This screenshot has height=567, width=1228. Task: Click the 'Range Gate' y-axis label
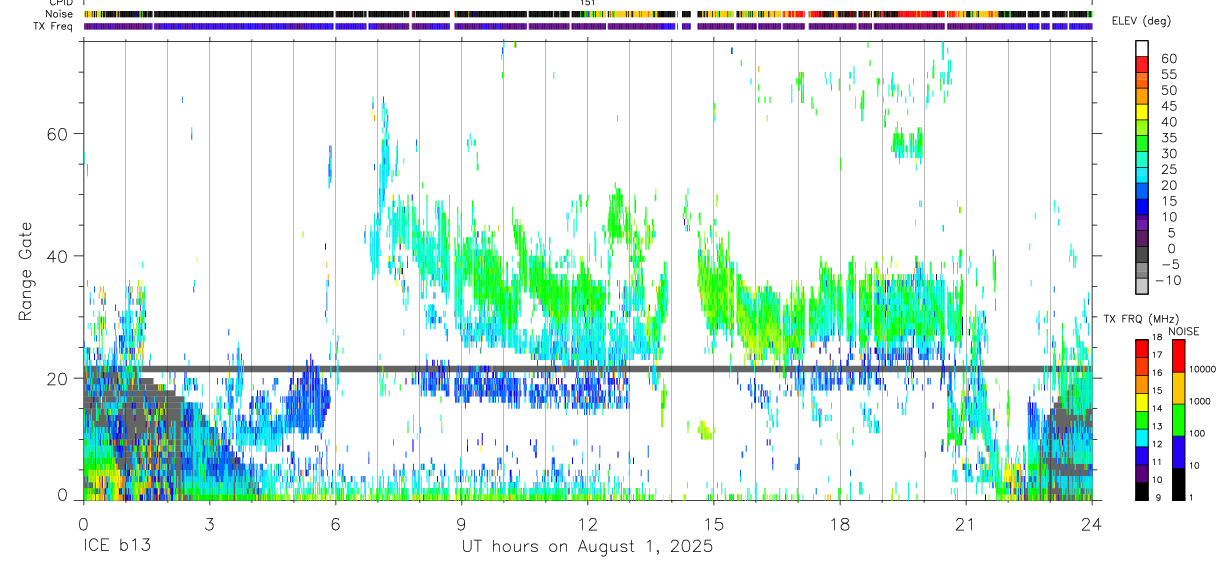[x=26, y=272]
